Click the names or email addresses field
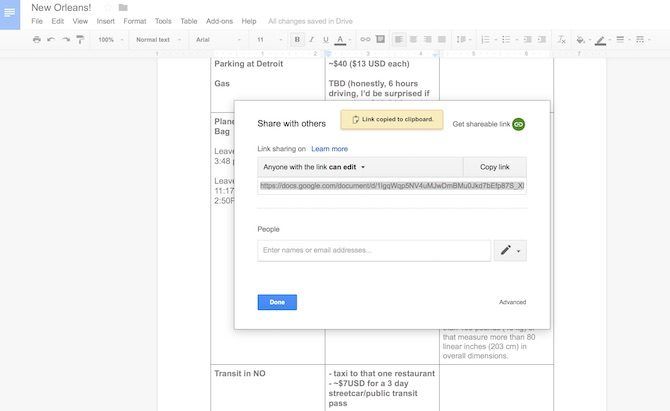This screenshot has height=411, width=670. (373, 250)
